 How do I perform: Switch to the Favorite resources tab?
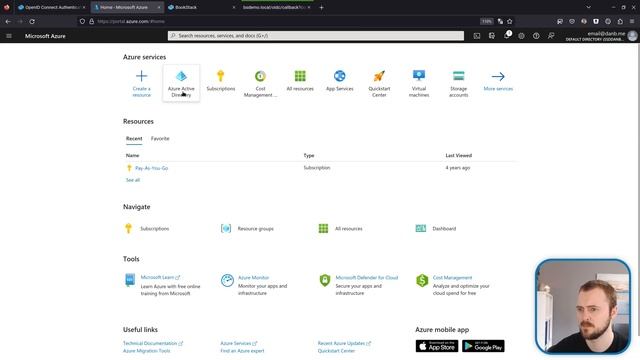click(160, 139)
